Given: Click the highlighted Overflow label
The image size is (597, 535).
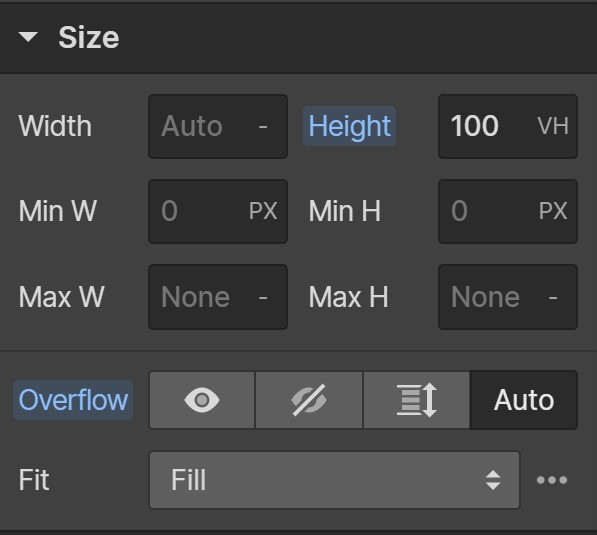Looking at the screenshot, I should 73,400.
